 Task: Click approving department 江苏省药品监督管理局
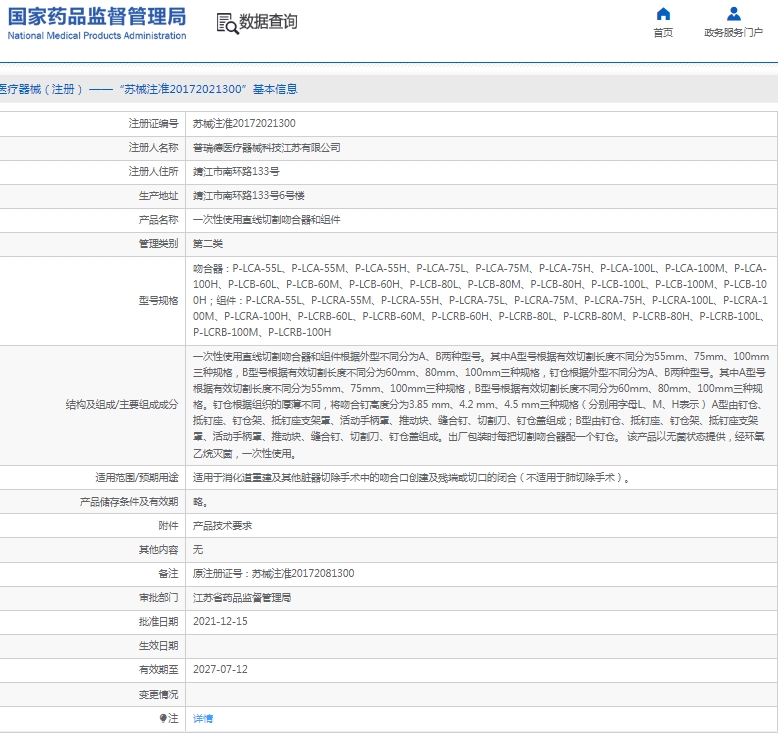click(242, 598)
